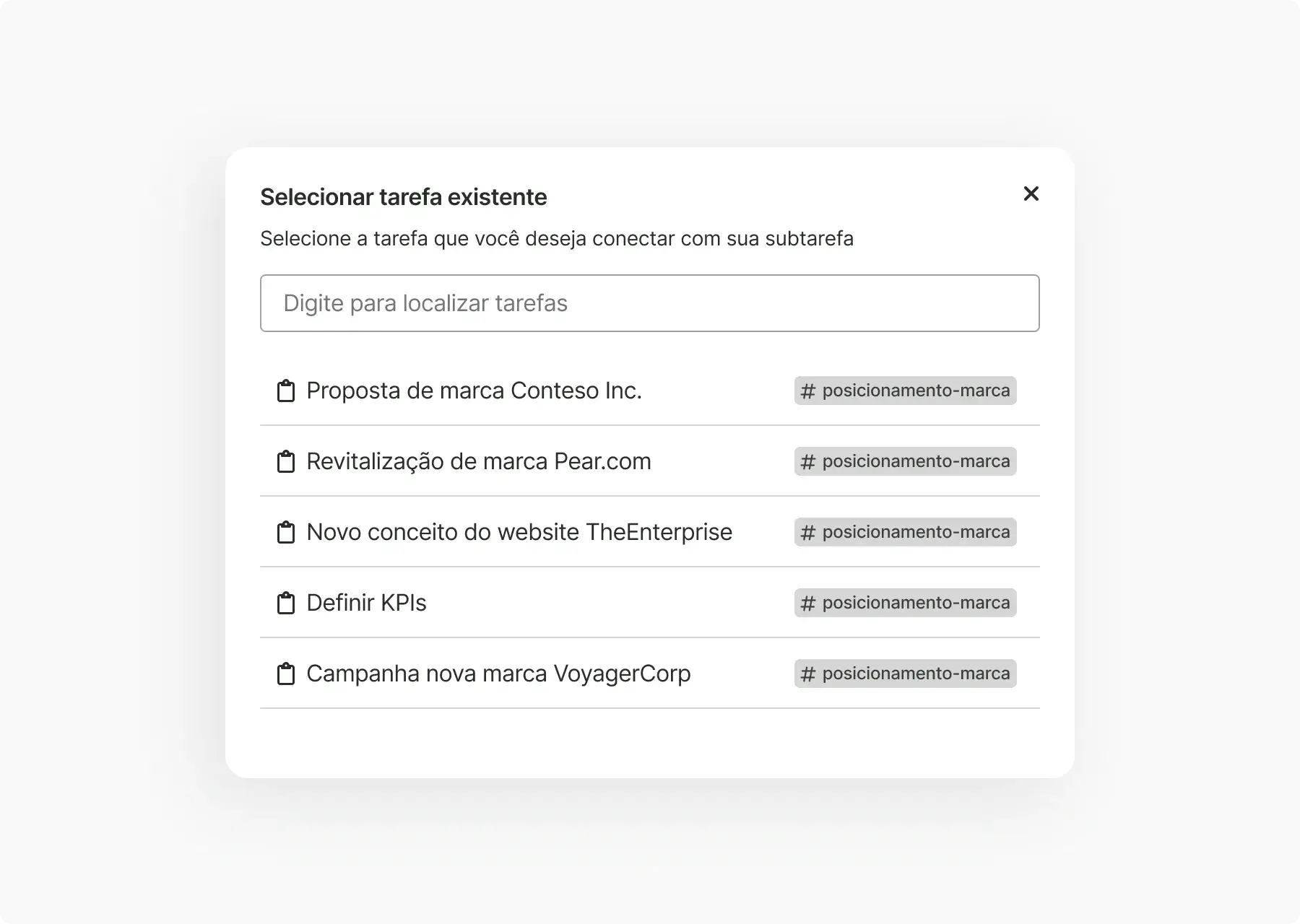The height and width of the screenshot is (924, 1300).
Task: Choose Novo conceito do website TheEnterprise task
Action: tap(519, 532)
